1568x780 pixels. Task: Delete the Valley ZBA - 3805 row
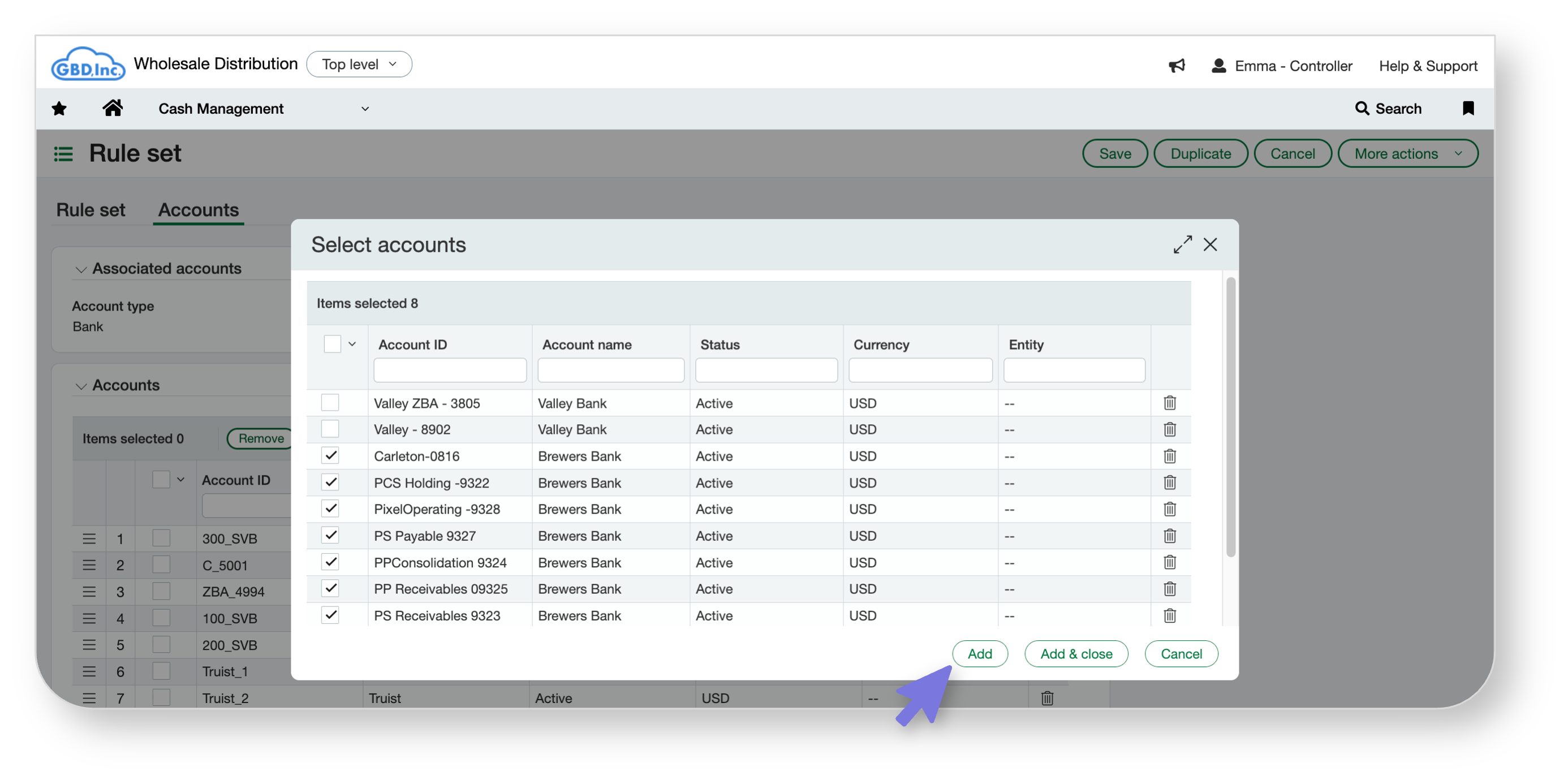point(1169,403)
